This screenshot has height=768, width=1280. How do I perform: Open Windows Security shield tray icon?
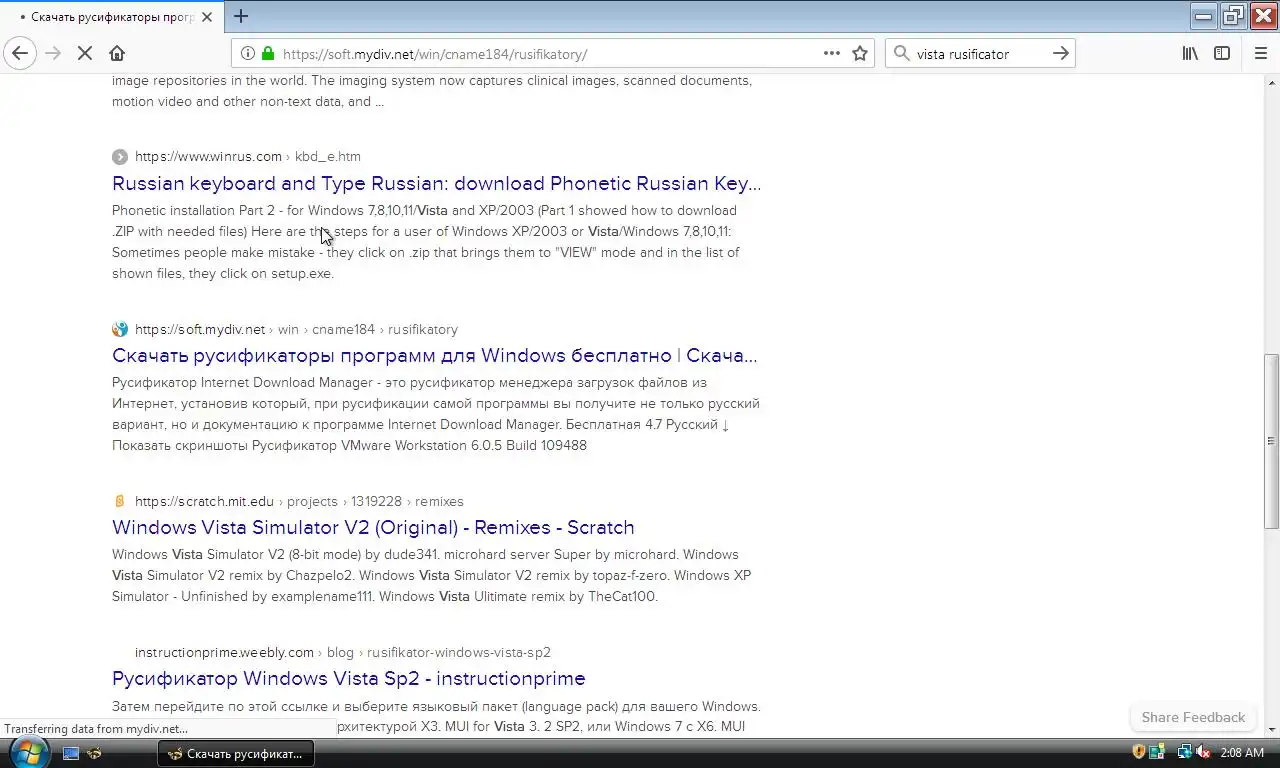[1138, 752]
